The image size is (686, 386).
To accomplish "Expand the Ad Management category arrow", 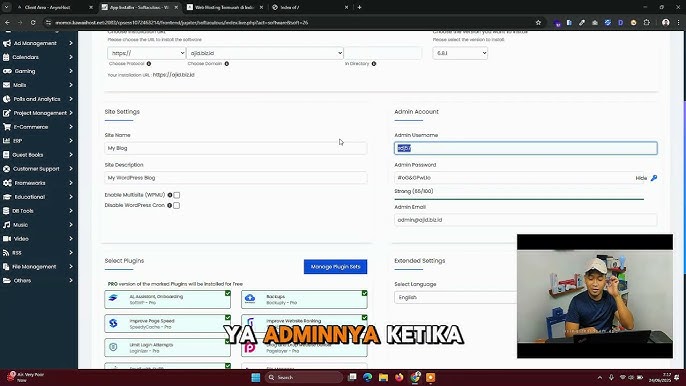I will point(71,43).
